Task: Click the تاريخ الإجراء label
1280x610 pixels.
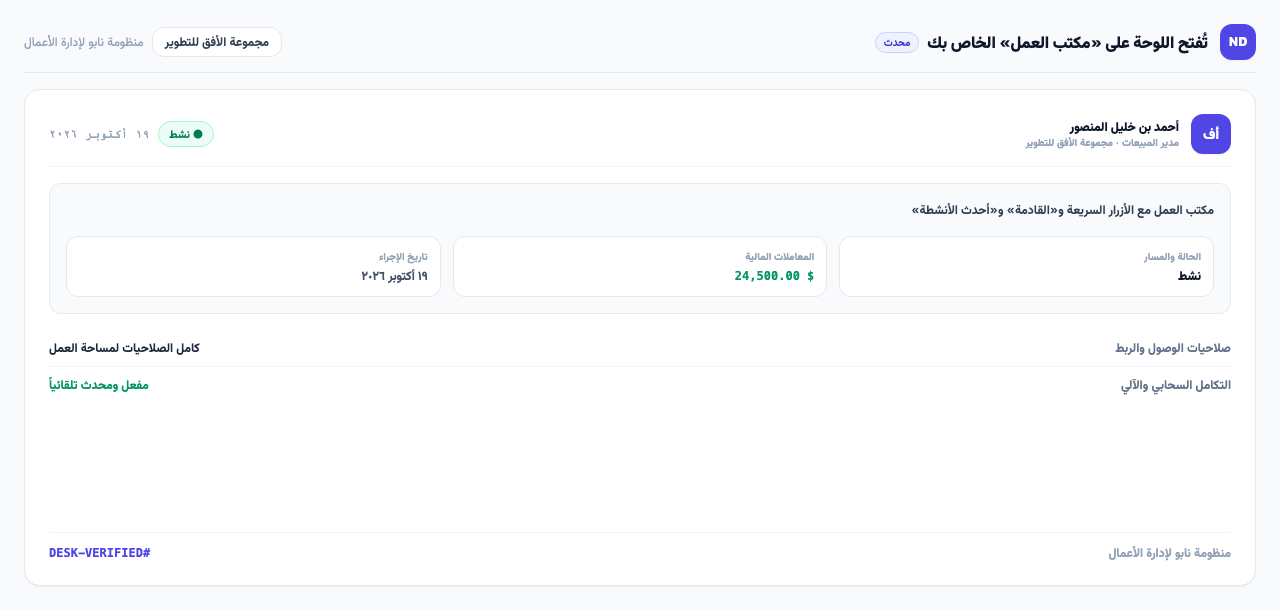Action: (x=403, y=257)
